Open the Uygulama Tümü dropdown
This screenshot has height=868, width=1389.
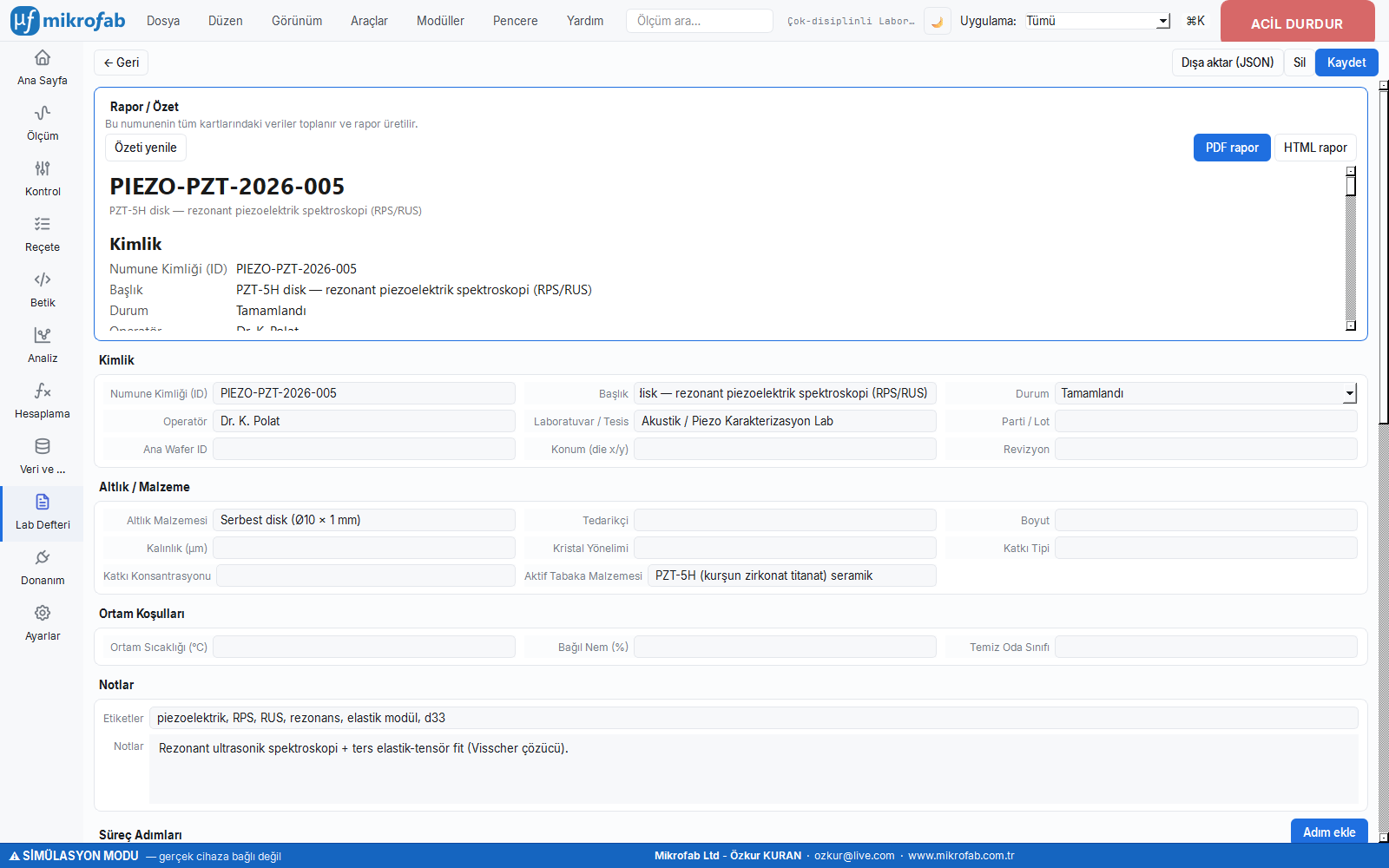[1097, 21]
